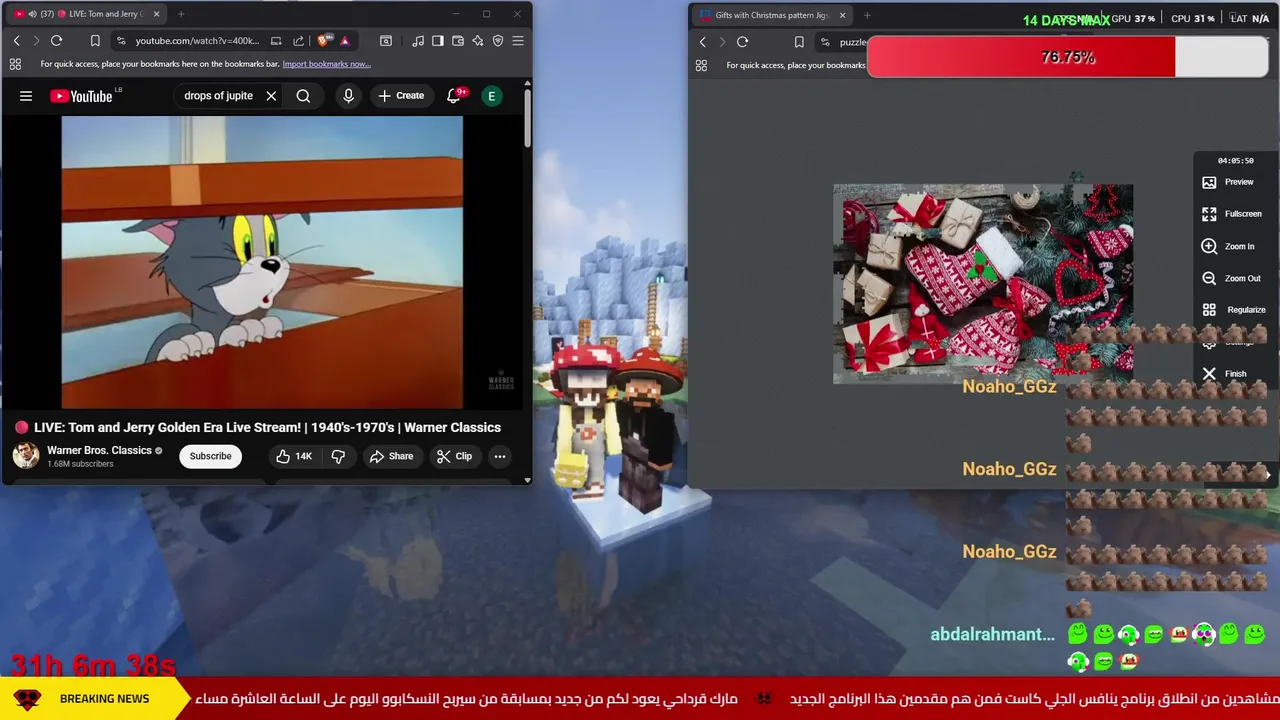Open the Warner Bros. Classics channel name
Viewport: 1280px width, 720px height.
[99, 450]
